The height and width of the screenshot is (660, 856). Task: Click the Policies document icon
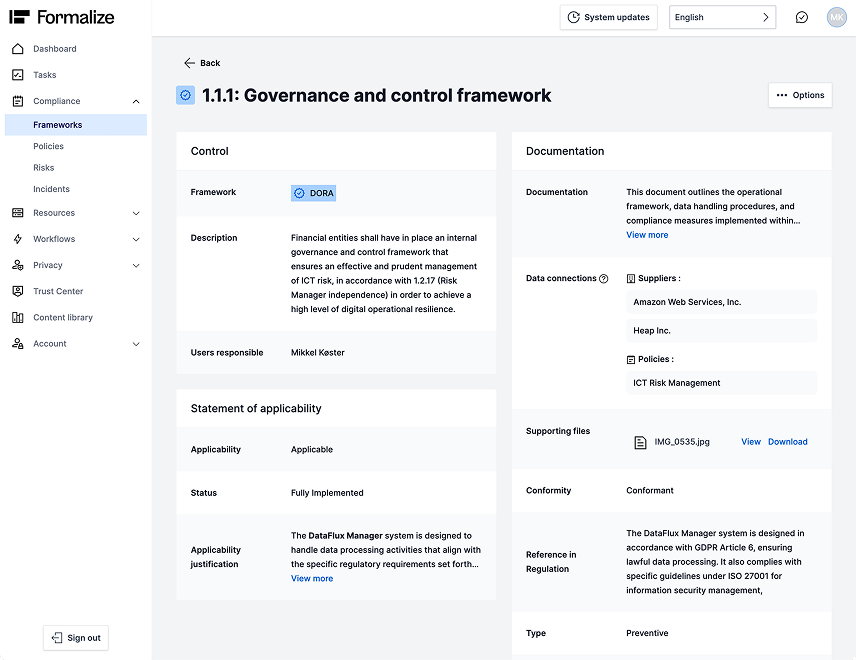point(631,359)
